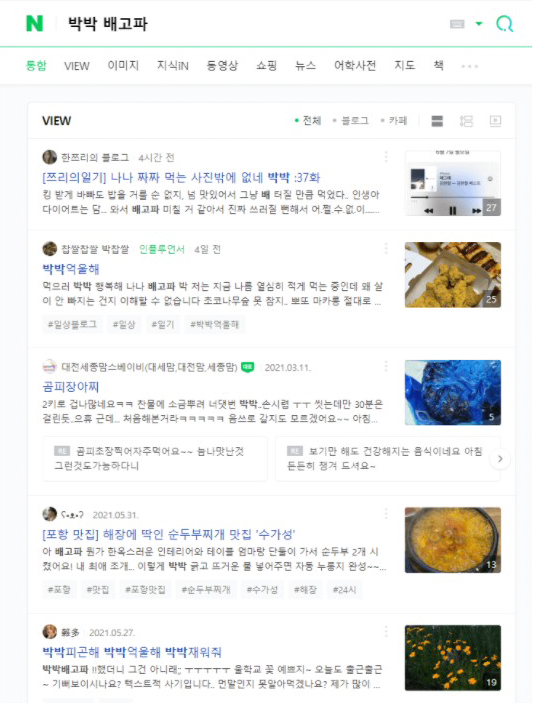Select the 블로그 filter option

coord(350,120)
